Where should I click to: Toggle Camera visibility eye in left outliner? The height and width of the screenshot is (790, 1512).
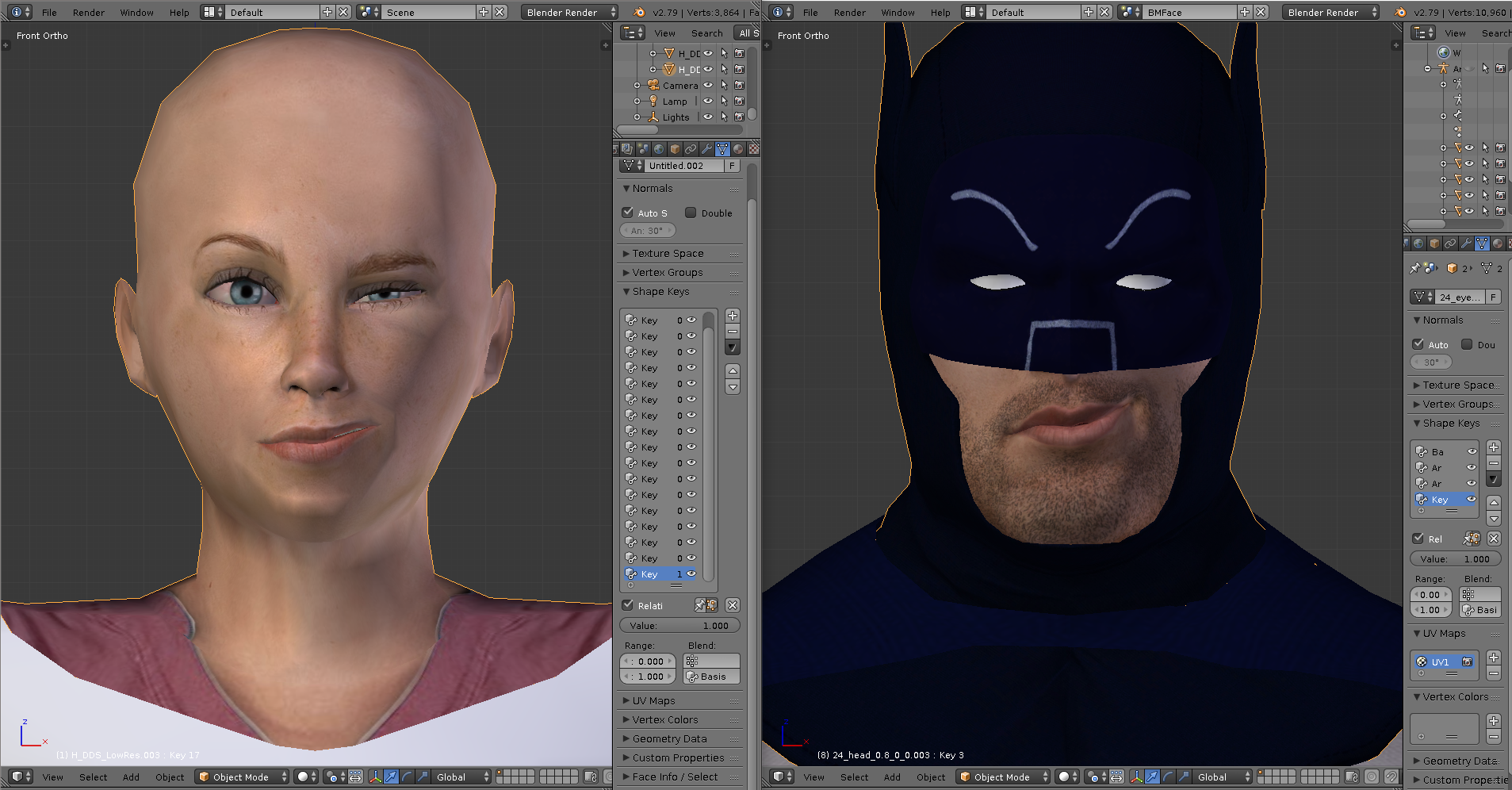click(x=708, y=85)
